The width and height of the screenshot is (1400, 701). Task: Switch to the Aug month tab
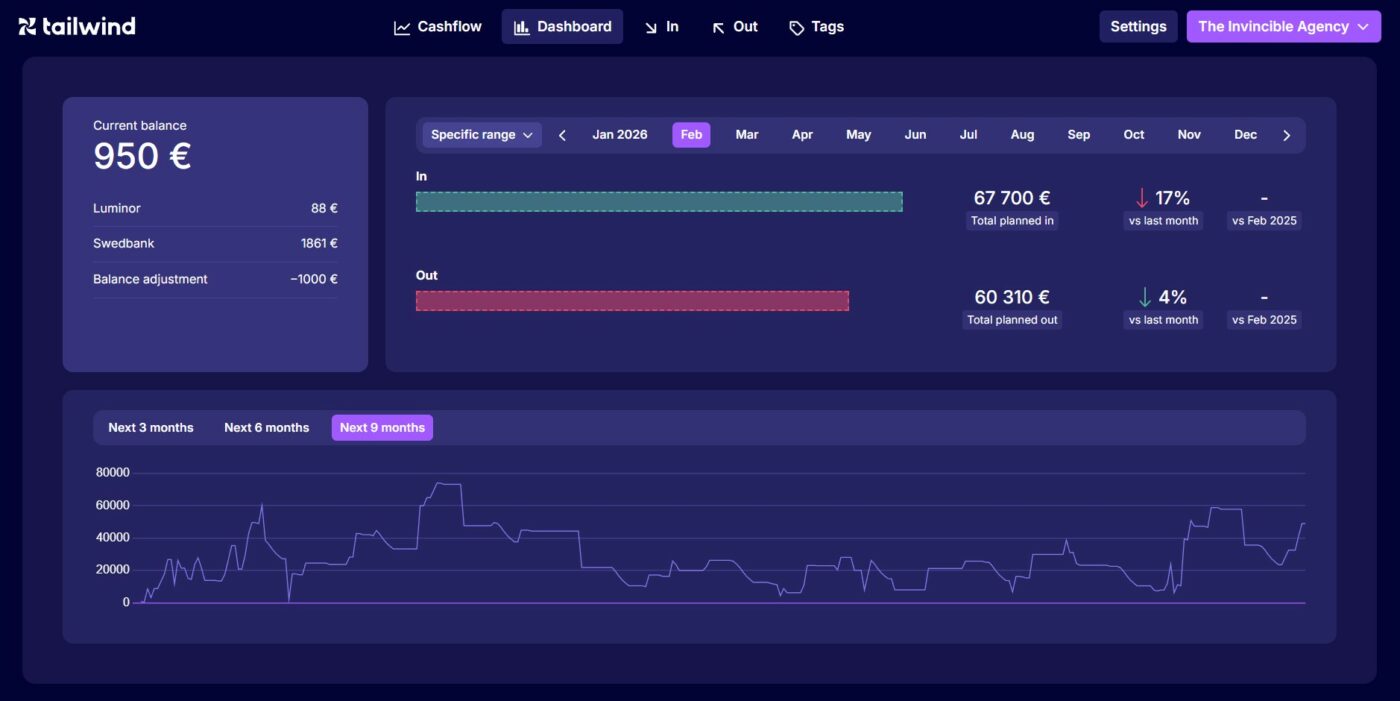pyautogui.click(x=1022, y=135)
